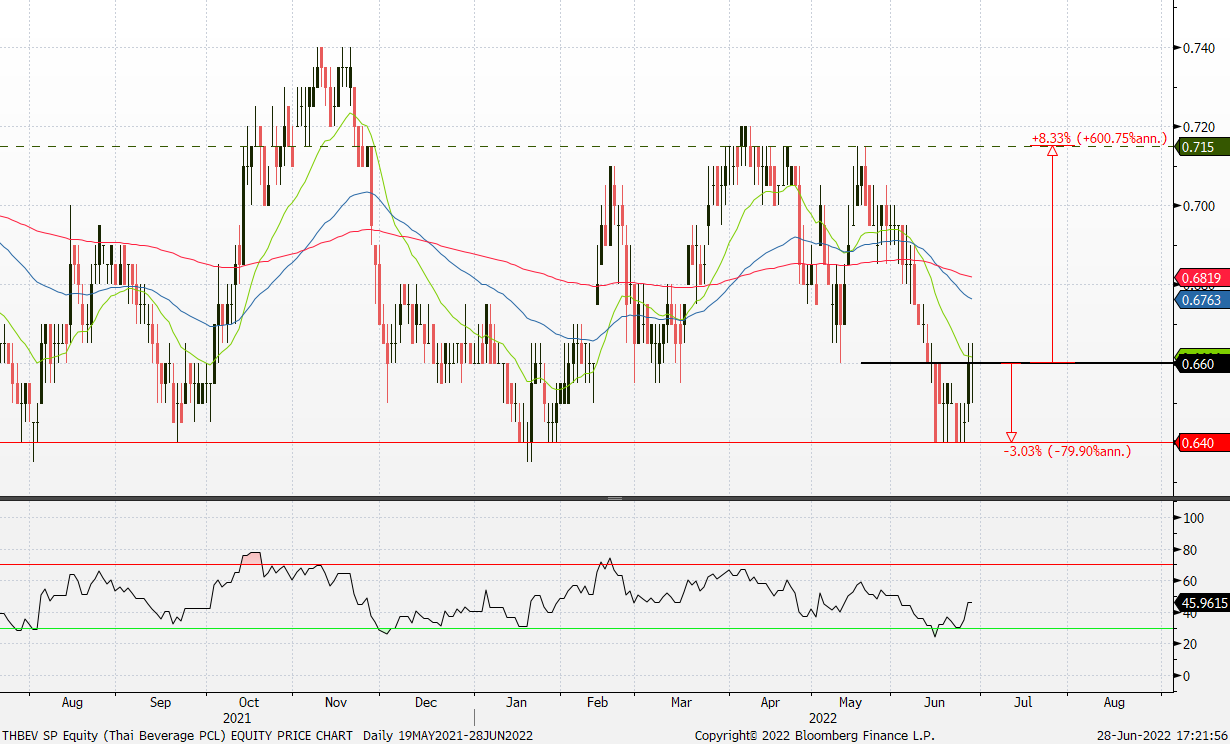Click the blue 0.6763 moving average label
Screen dimensions: 1230x744
pyautogui.click(x=1202, y=299)
